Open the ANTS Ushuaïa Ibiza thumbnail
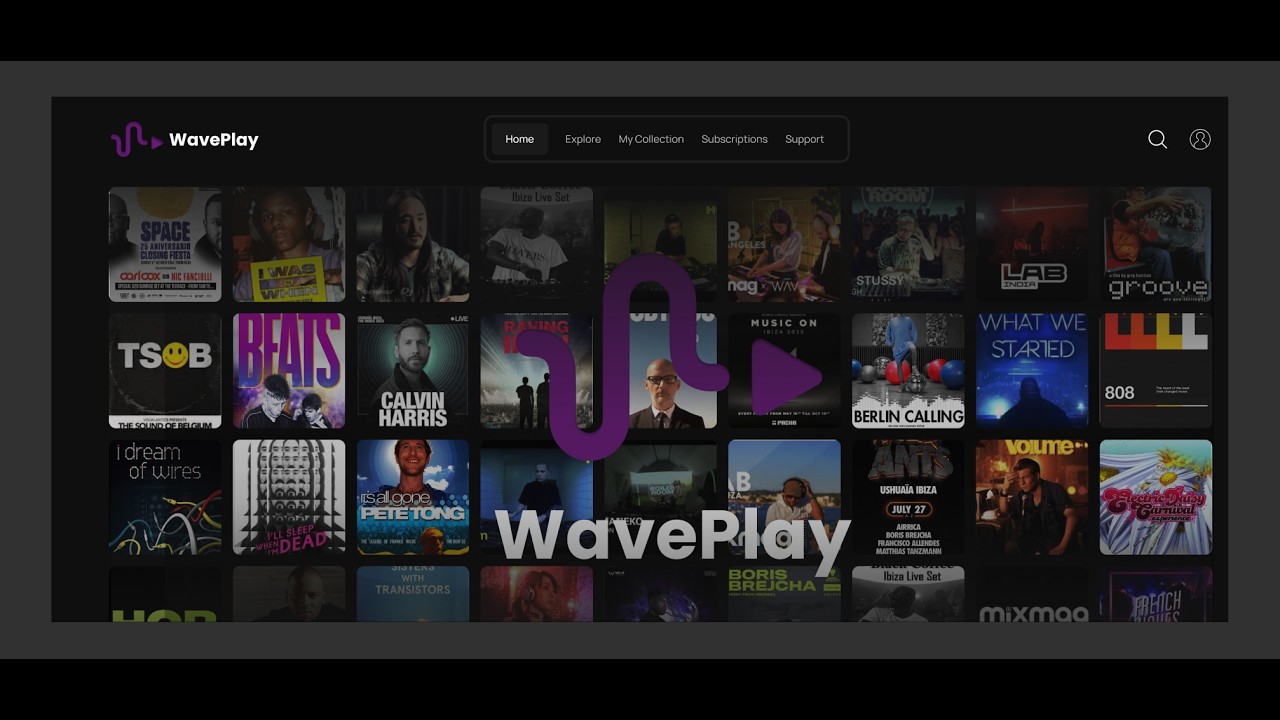Image resolution: width=1280 pixels, height=720 pixels. [x=908, y=497]
